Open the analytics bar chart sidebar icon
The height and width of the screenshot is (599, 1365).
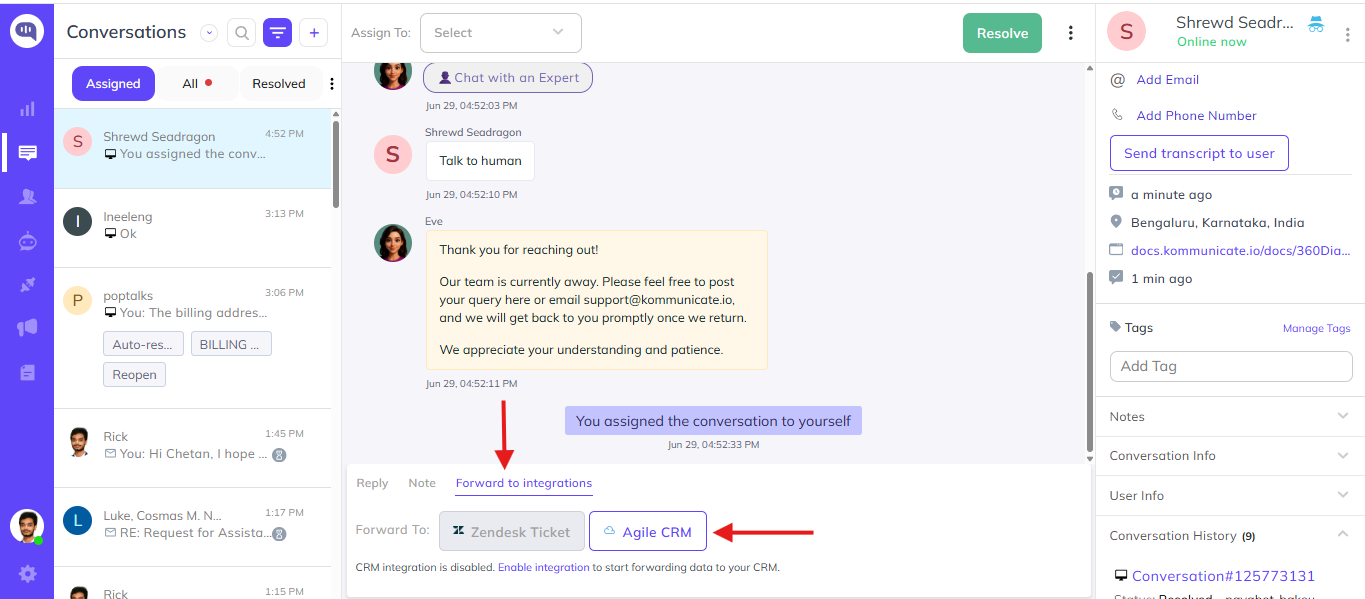coord(27,108)
